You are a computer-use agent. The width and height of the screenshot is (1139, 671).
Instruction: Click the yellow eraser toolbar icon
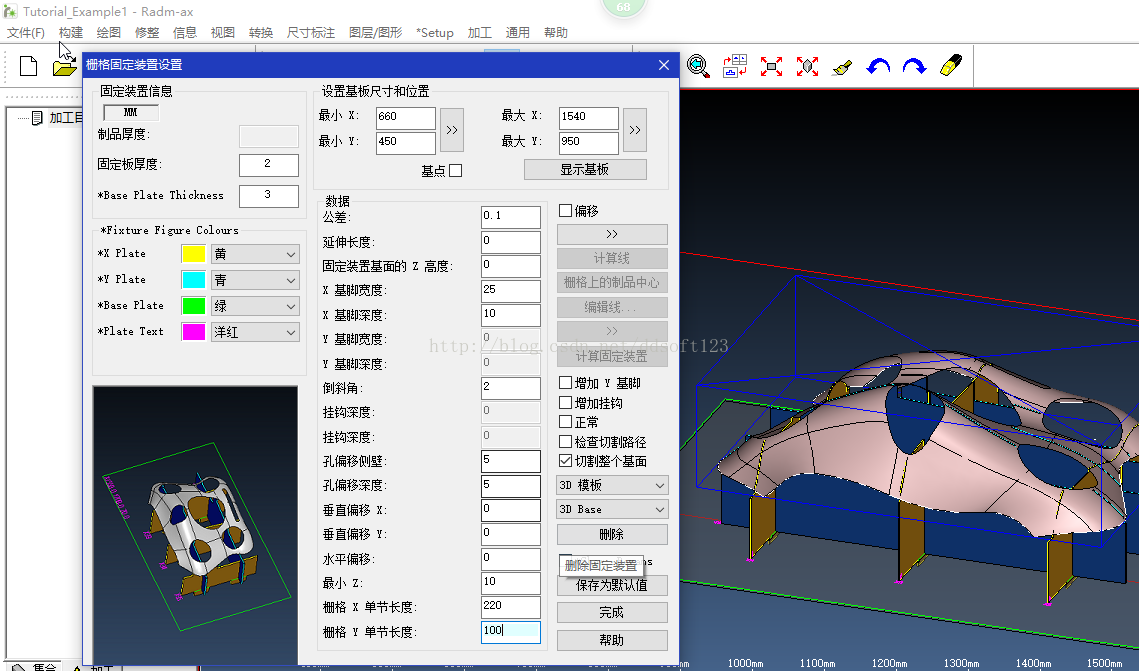951,66
